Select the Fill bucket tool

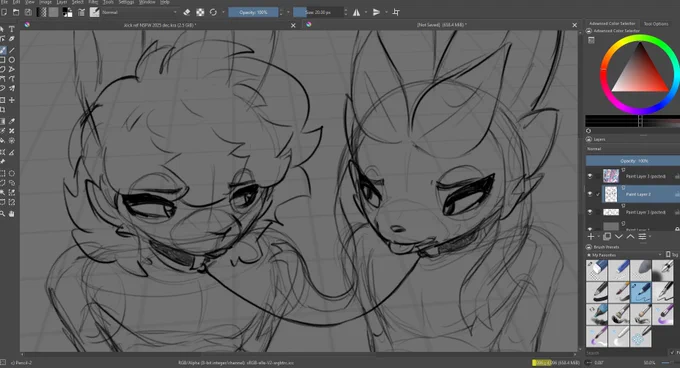point(3,140)
